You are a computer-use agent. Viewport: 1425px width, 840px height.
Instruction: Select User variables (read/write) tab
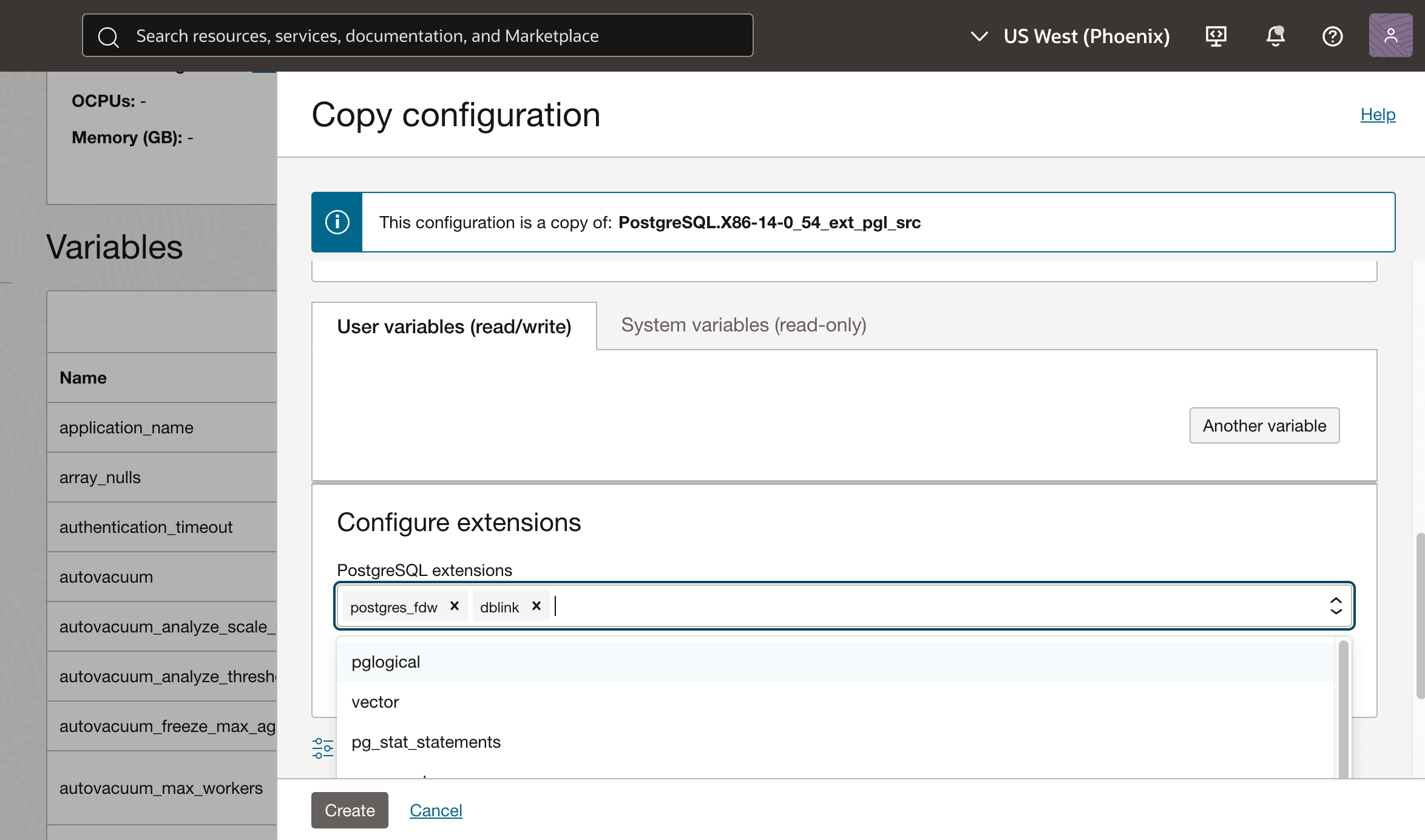pos(454,327)
